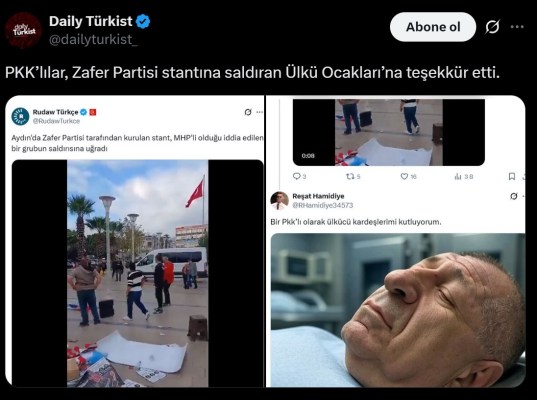
Task: Click the views analytics icon showing 3 B
Action: 458,176
